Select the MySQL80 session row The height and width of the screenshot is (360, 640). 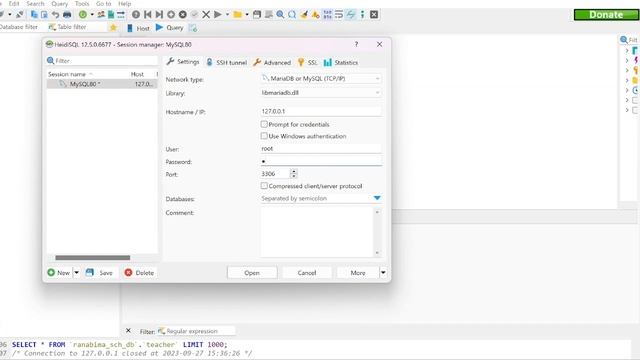[x=102, y=84]
